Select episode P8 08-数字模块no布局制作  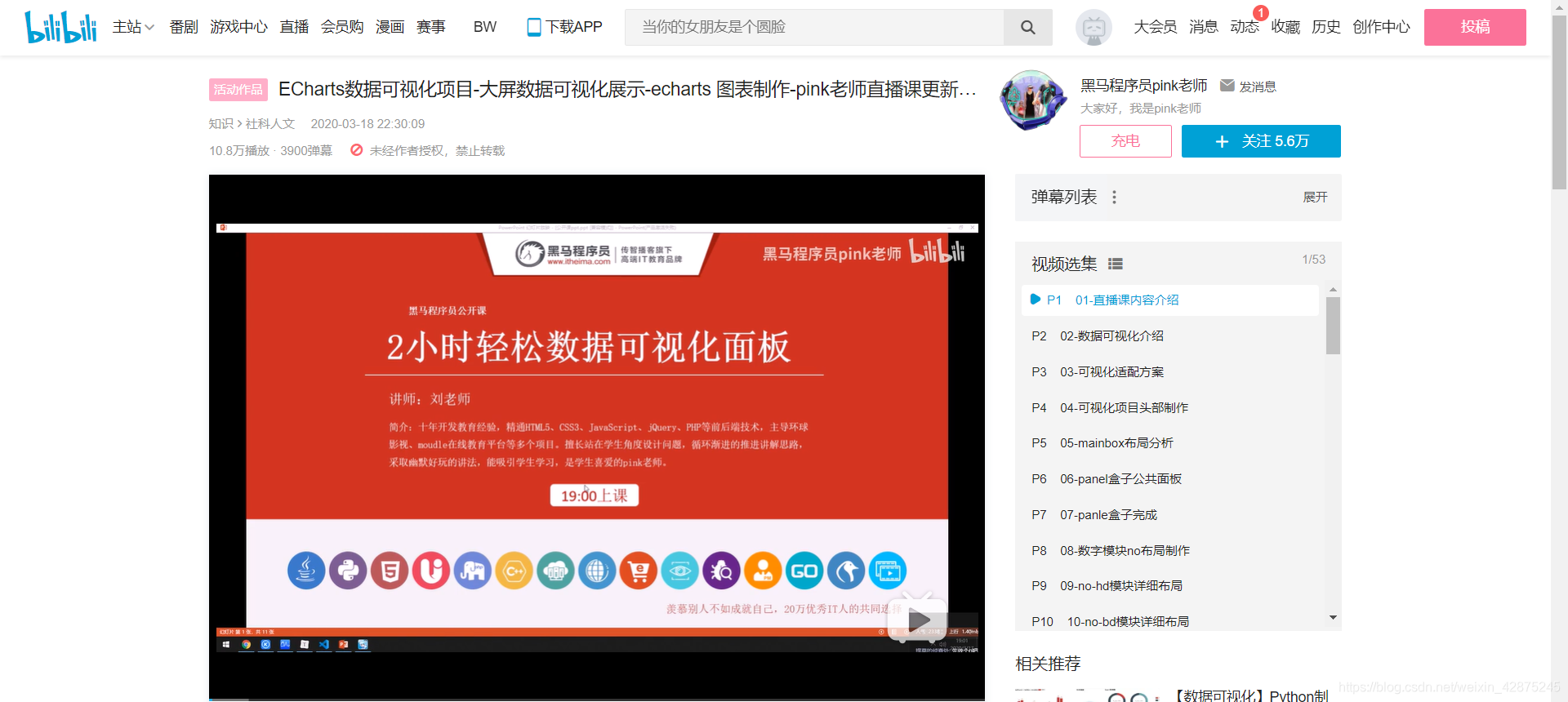1169,550
